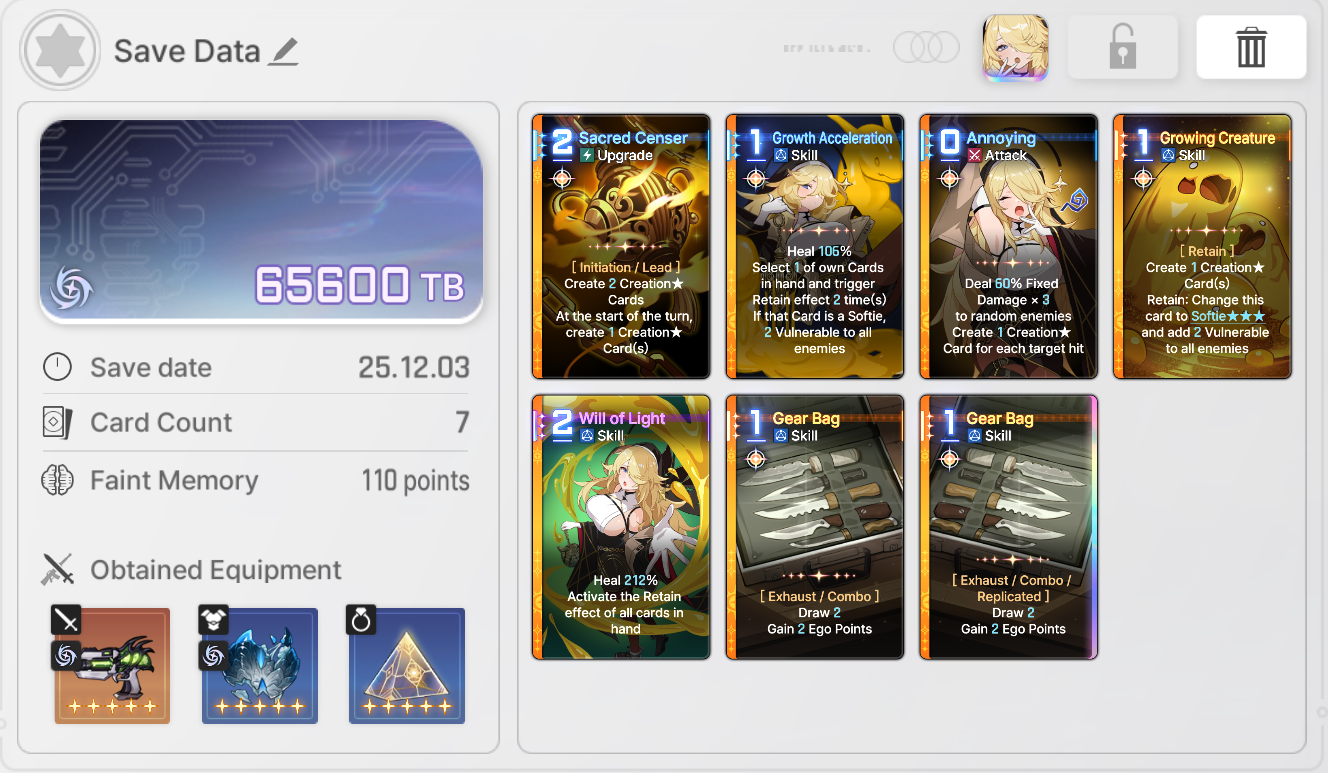Viewport: 1328px width, 773px height.
Task: Open the golden pyramid ring equipment
Action: [407, 665]
